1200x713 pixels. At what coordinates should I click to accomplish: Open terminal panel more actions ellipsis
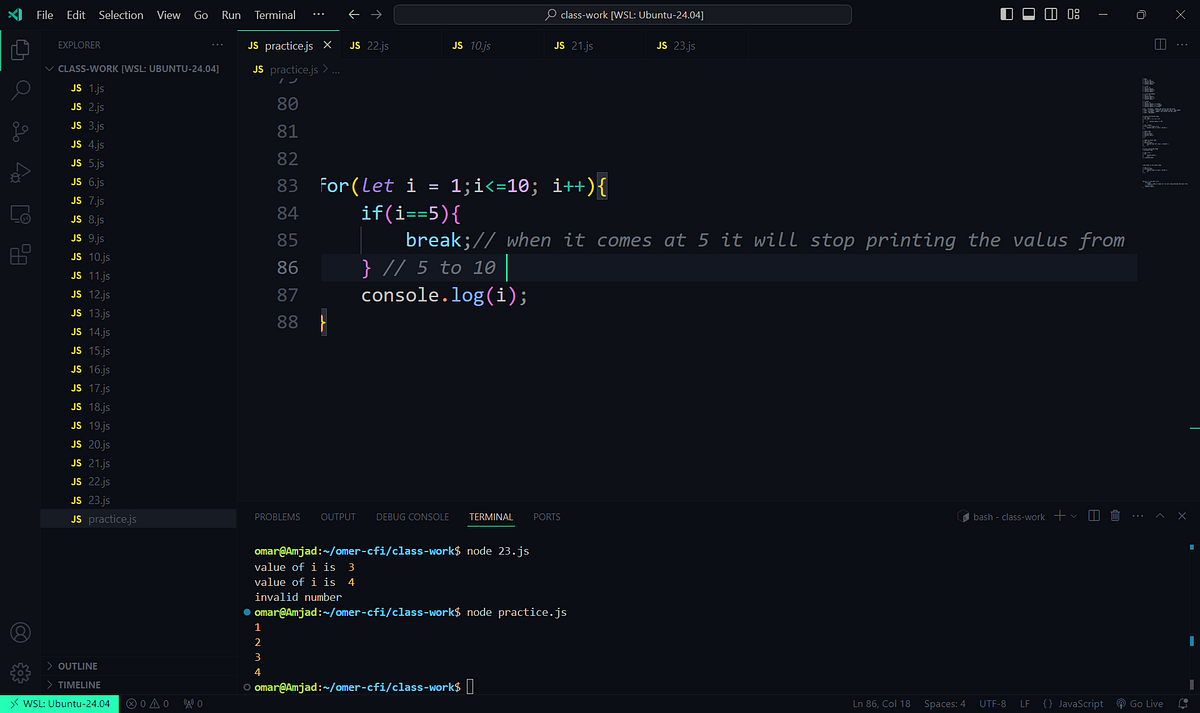(x=1137, y=516)
